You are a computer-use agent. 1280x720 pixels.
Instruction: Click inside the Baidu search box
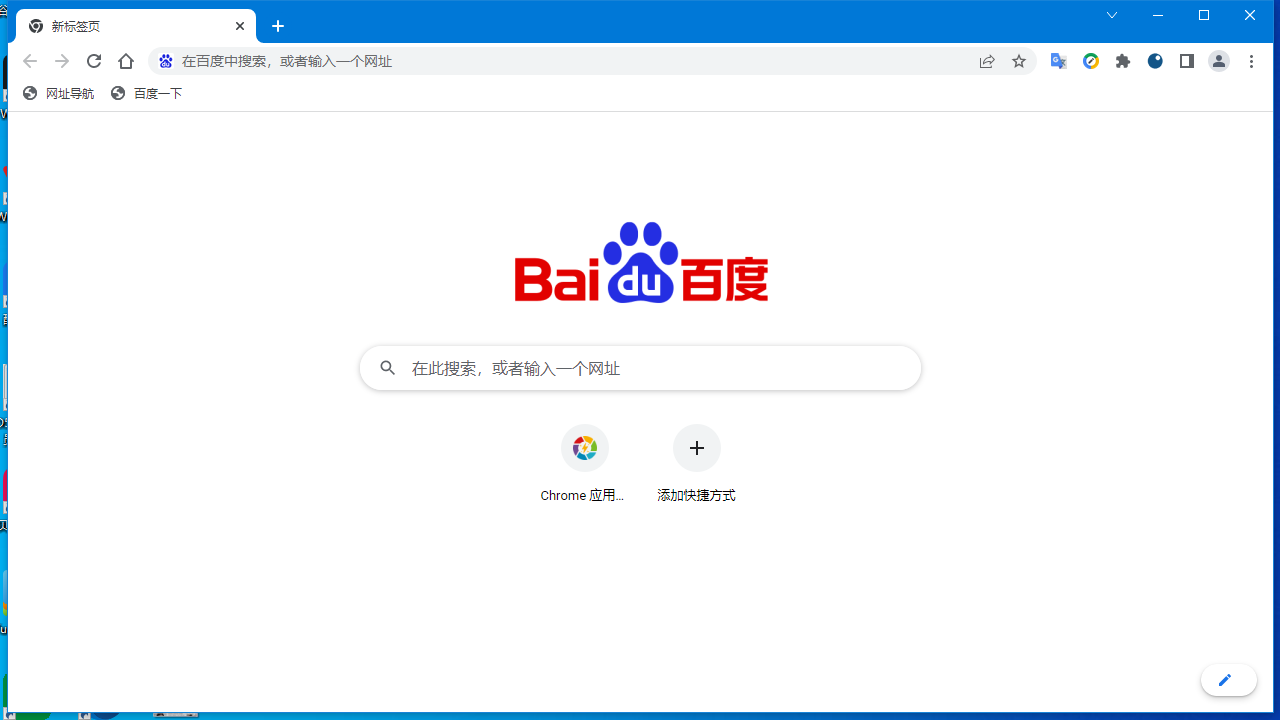pyautogui.click(x=640, y=368)
